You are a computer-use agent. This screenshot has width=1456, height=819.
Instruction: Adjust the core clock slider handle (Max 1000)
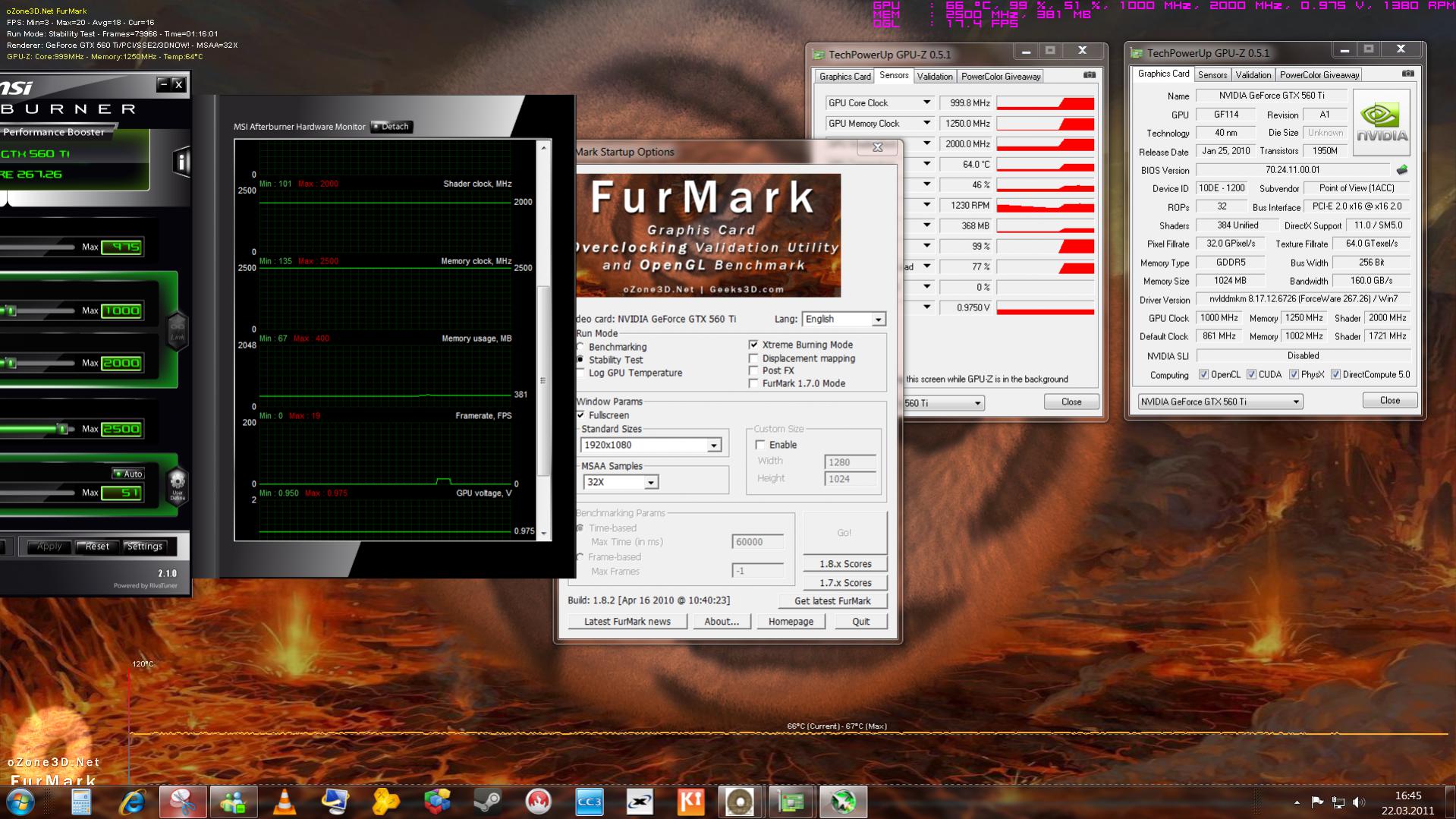click(x=11, y=310)
